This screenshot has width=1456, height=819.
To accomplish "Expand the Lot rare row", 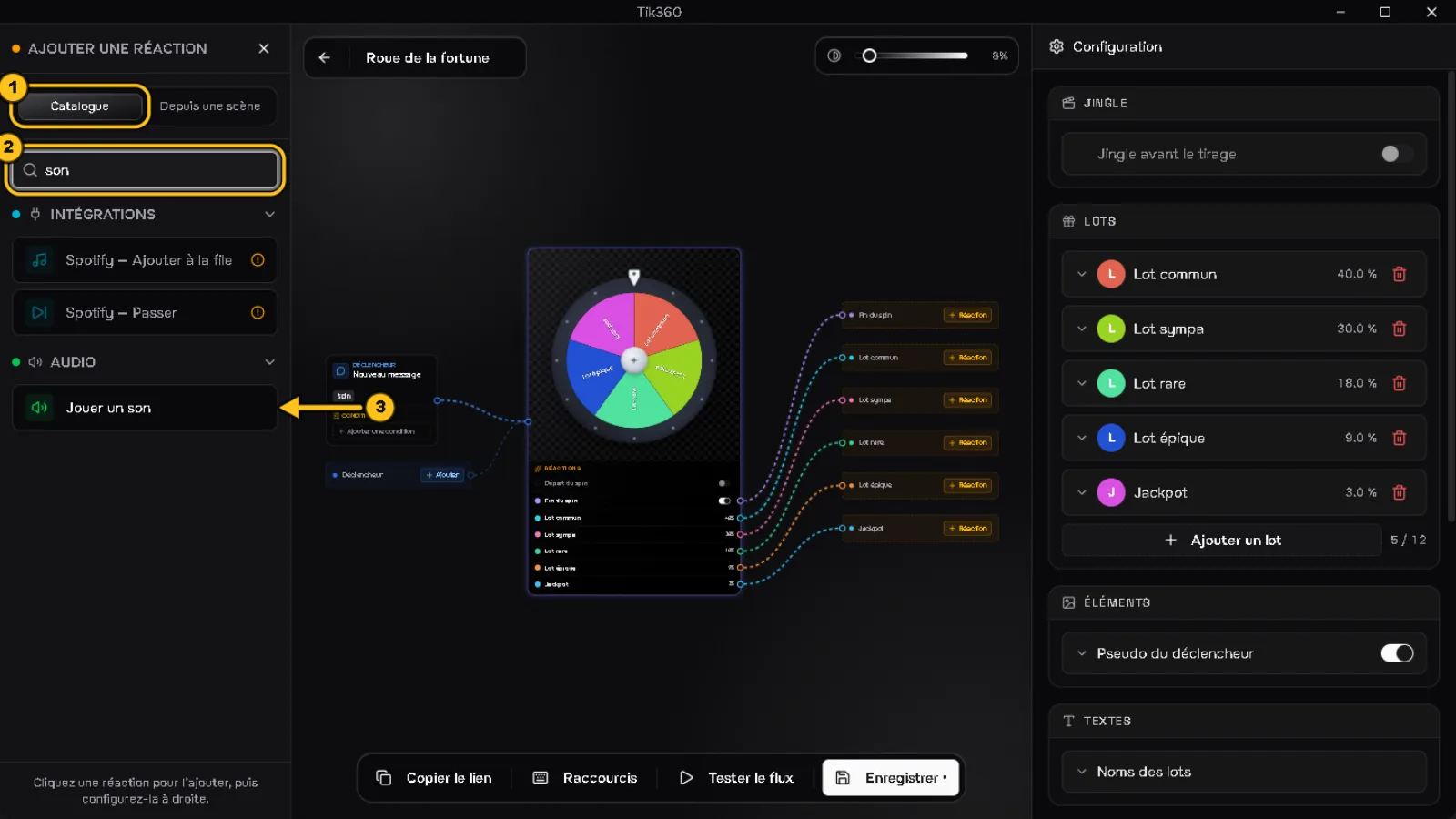I will 1082,383.
